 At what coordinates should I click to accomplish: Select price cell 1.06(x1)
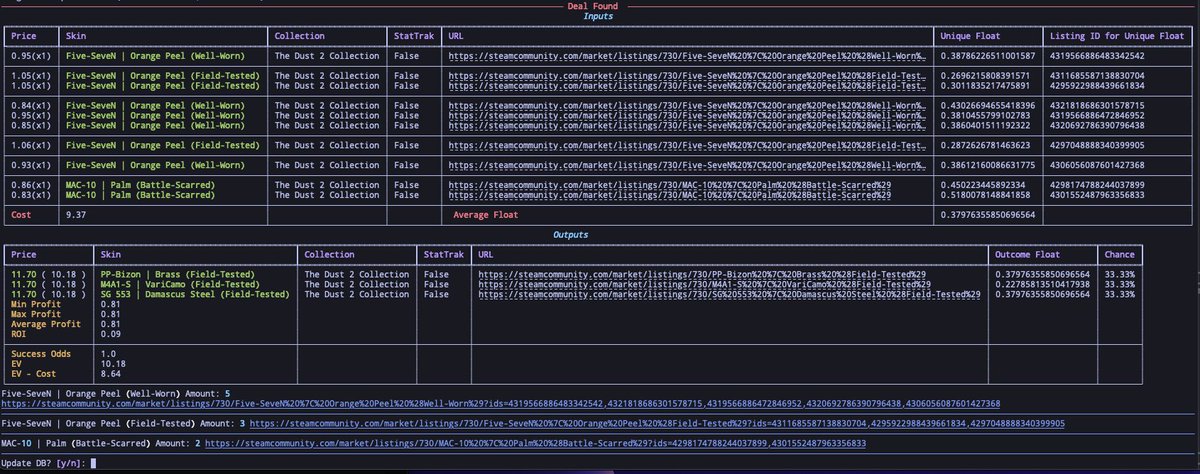(x=32, y=144)
